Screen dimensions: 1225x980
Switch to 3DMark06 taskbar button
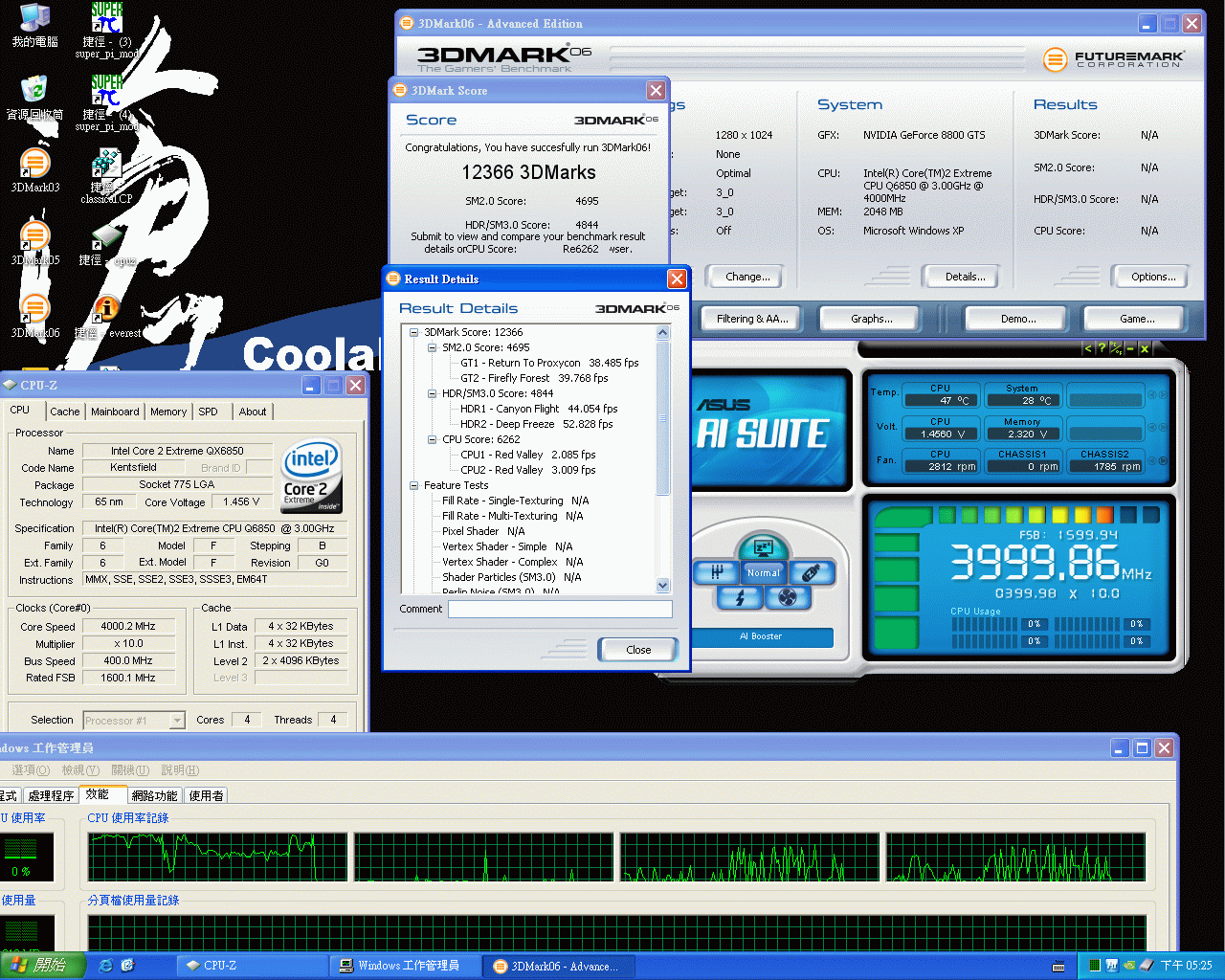coord(559,966)
